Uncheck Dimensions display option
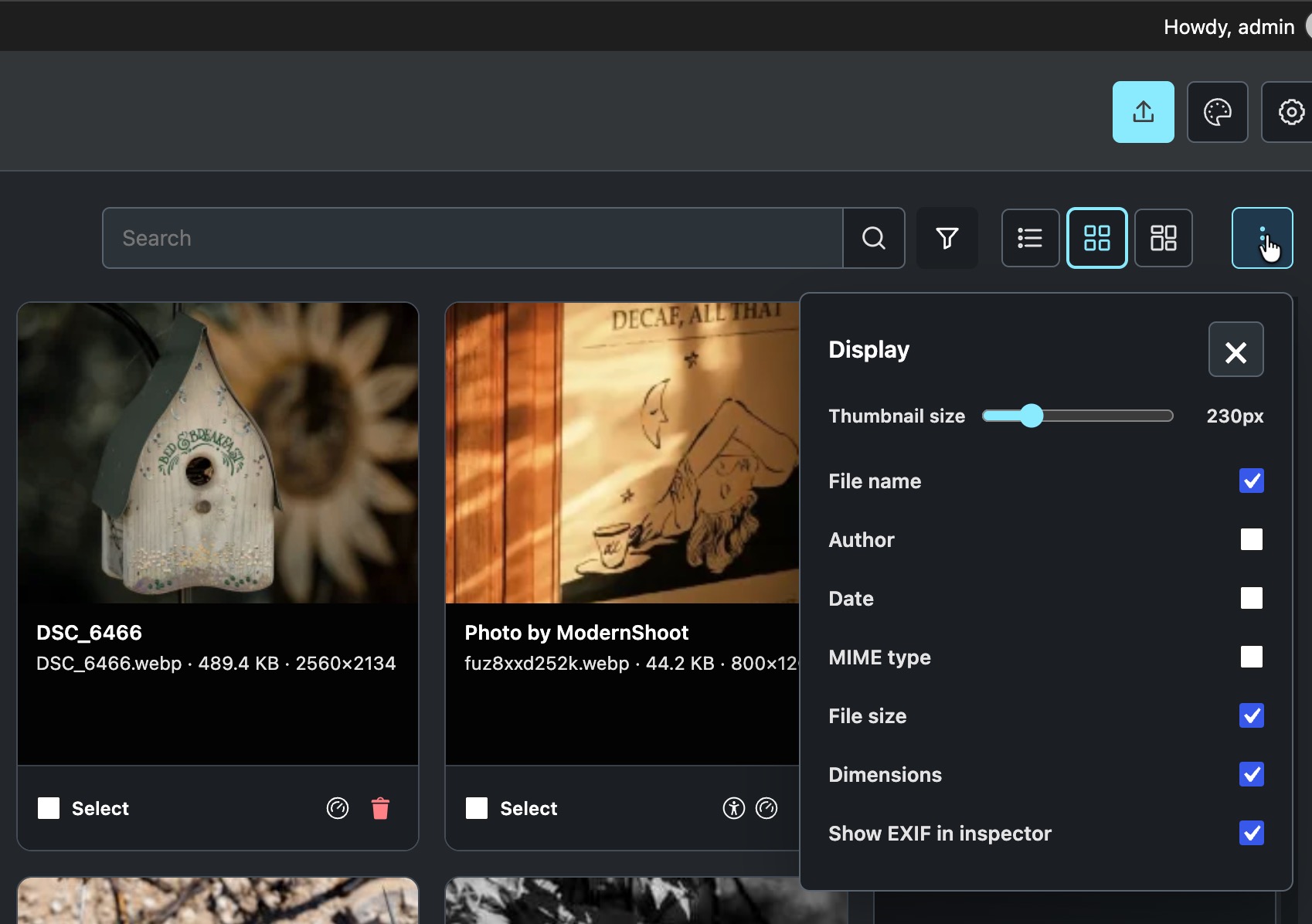The height and width of the screenshot is (924, 1312). click(1251, 774)
